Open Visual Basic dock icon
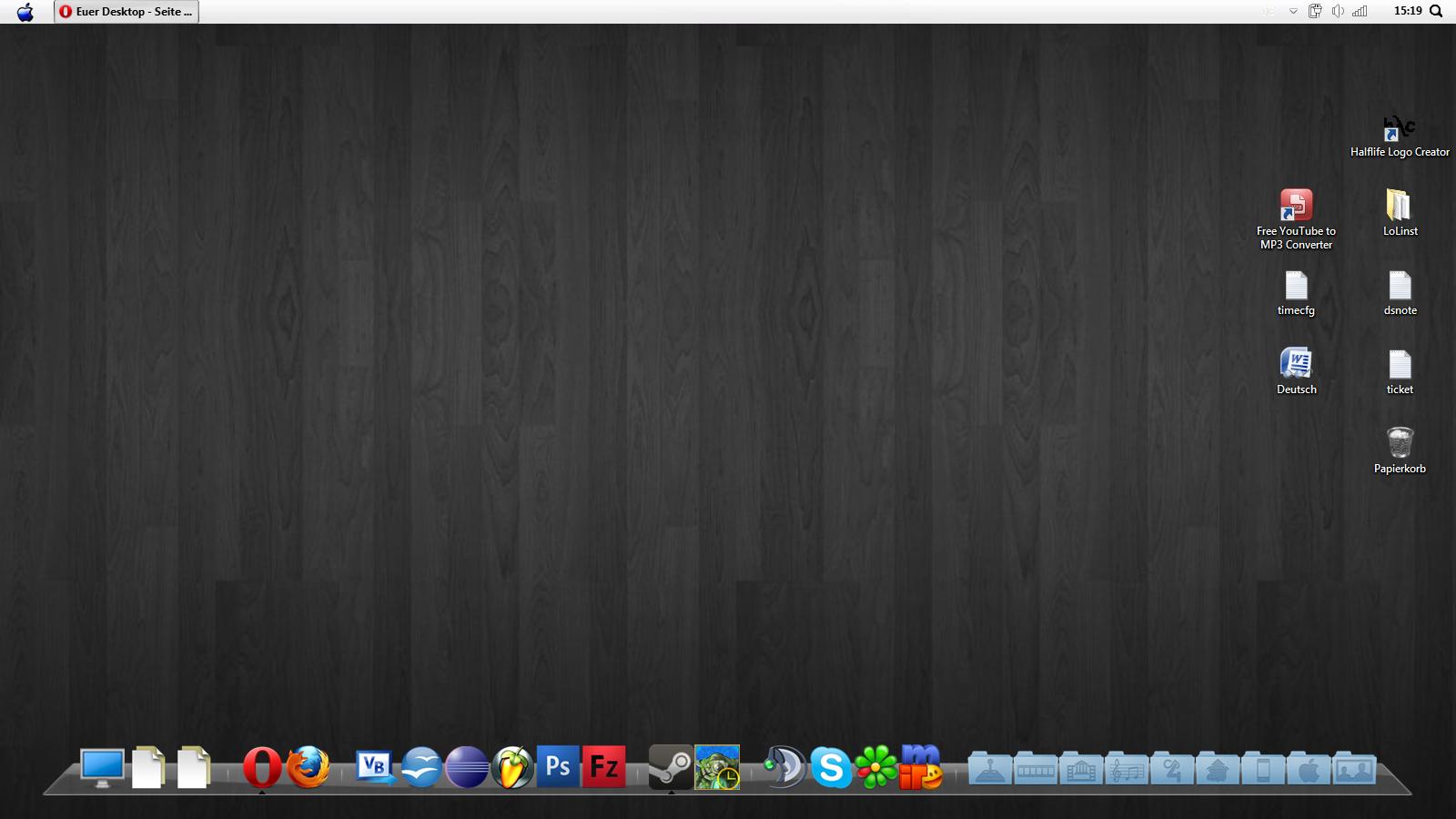The image size is (1456, 819). pos(374,767)
